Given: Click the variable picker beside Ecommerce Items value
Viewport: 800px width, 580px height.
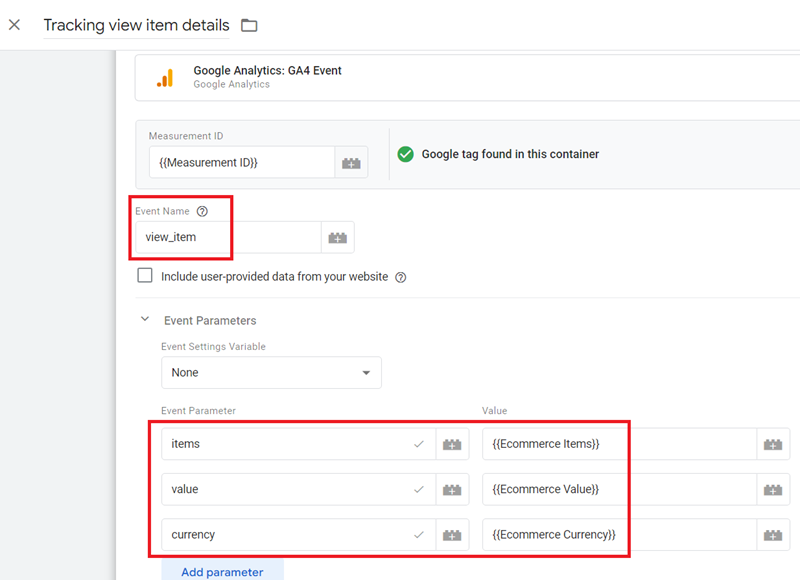Looking at the screenshot, I should point(775,443).
